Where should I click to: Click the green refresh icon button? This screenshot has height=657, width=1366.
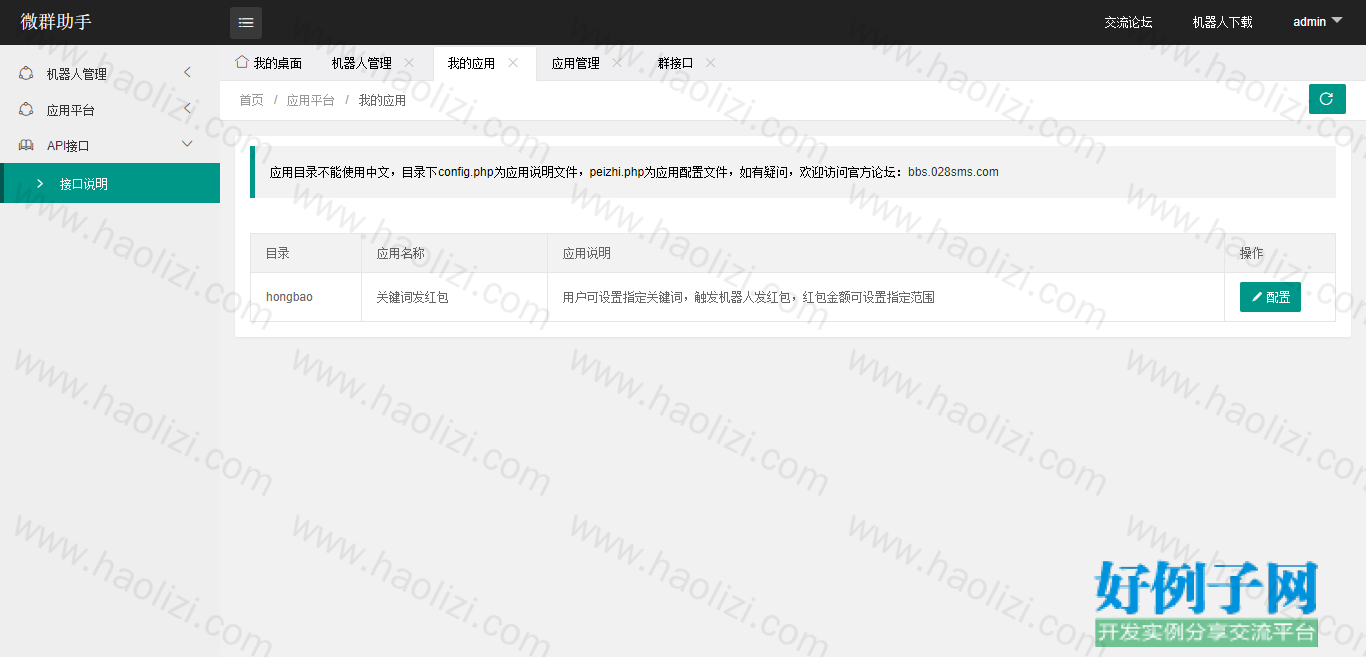(1327, 99)
